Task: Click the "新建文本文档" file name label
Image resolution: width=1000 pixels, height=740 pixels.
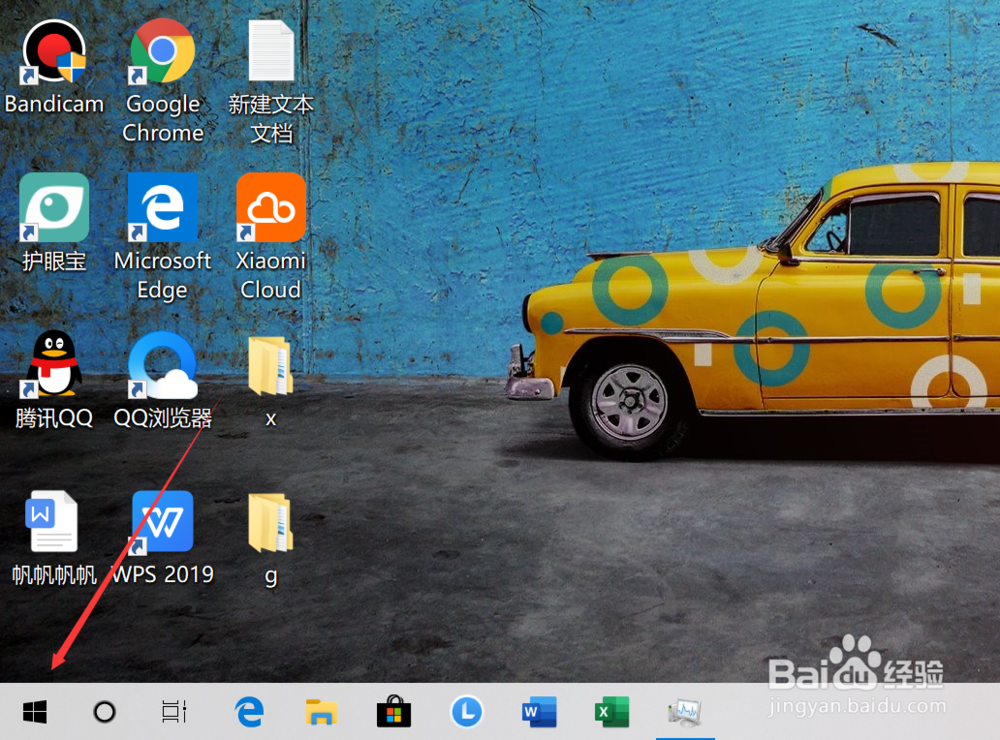Action: click(x=271, y=119)
